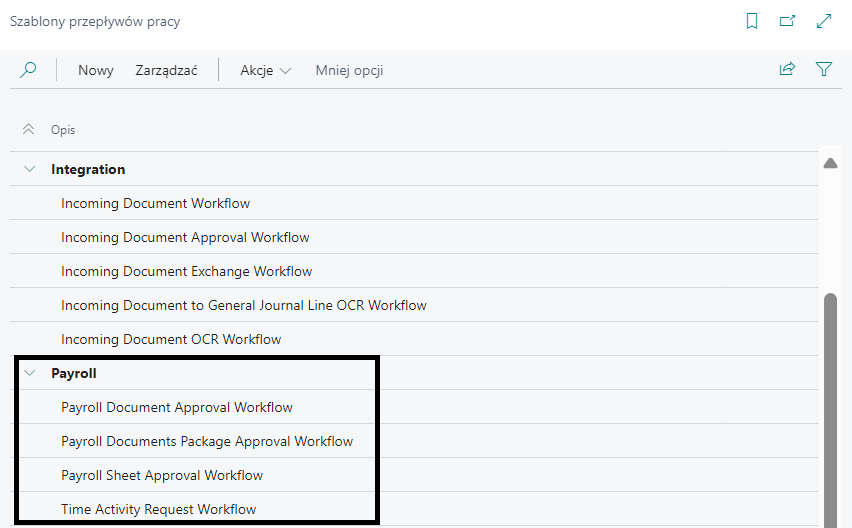This screenshot has width=852, height=528.
Task: Click Nowy in the action bar
Action: pyautogui.click(x=96, y=70)
